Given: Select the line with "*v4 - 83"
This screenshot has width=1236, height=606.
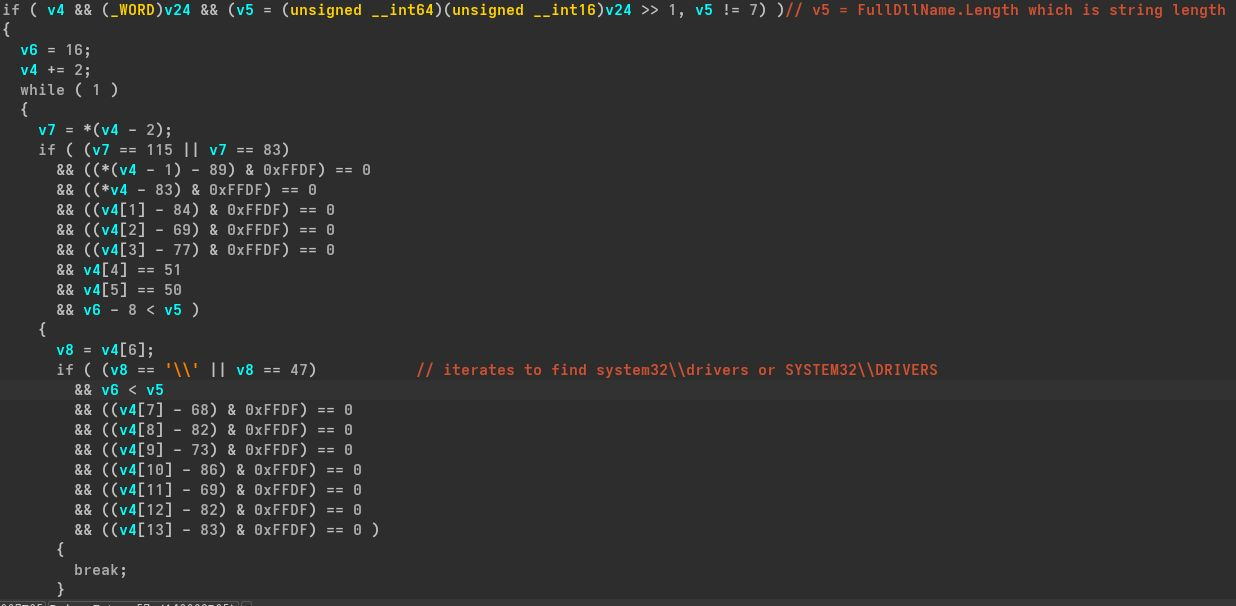Looking at the screenshot, I should click(186, 190).
